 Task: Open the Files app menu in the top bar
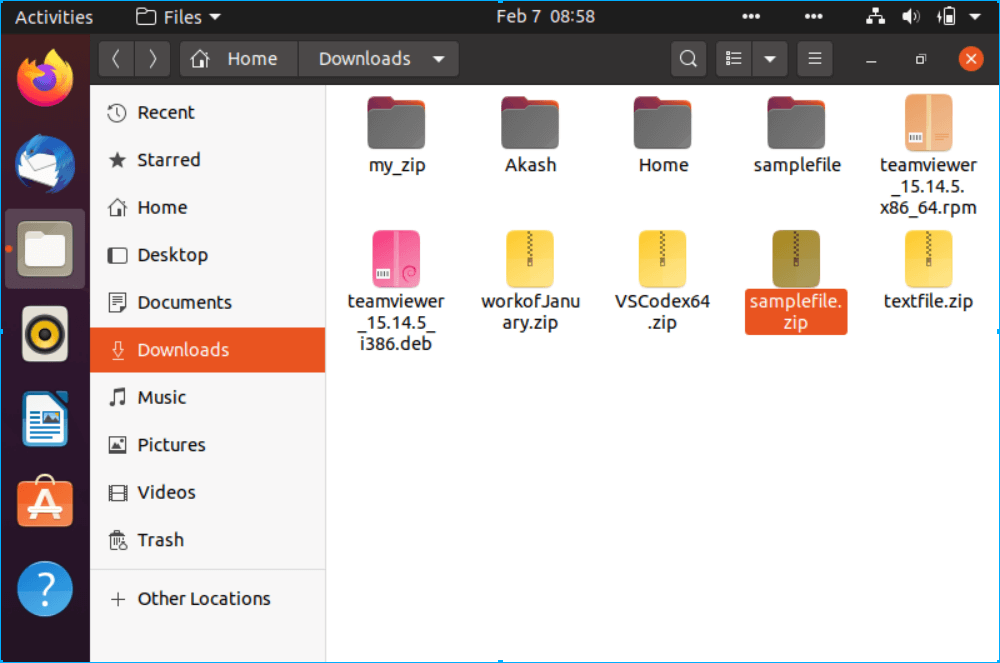tap(179, 17)
